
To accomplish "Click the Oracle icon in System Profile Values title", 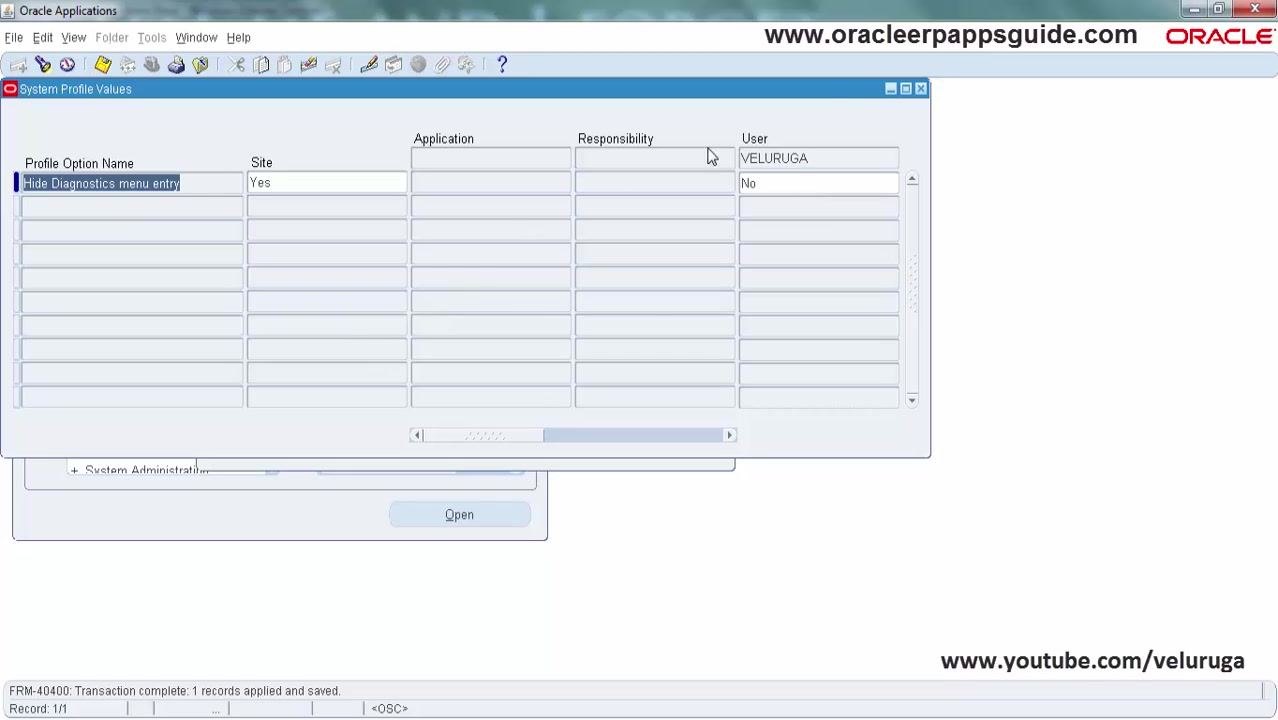I will click(10, 89).
